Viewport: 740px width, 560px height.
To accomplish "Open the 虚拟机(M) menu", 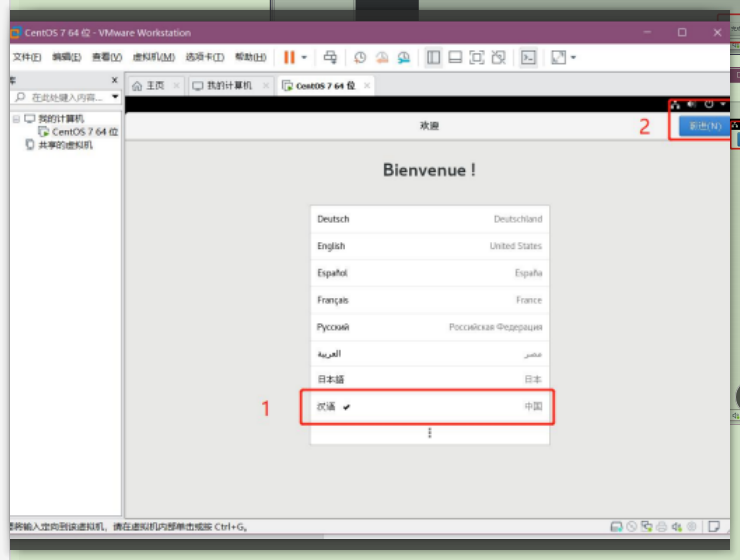I will 154,57.
